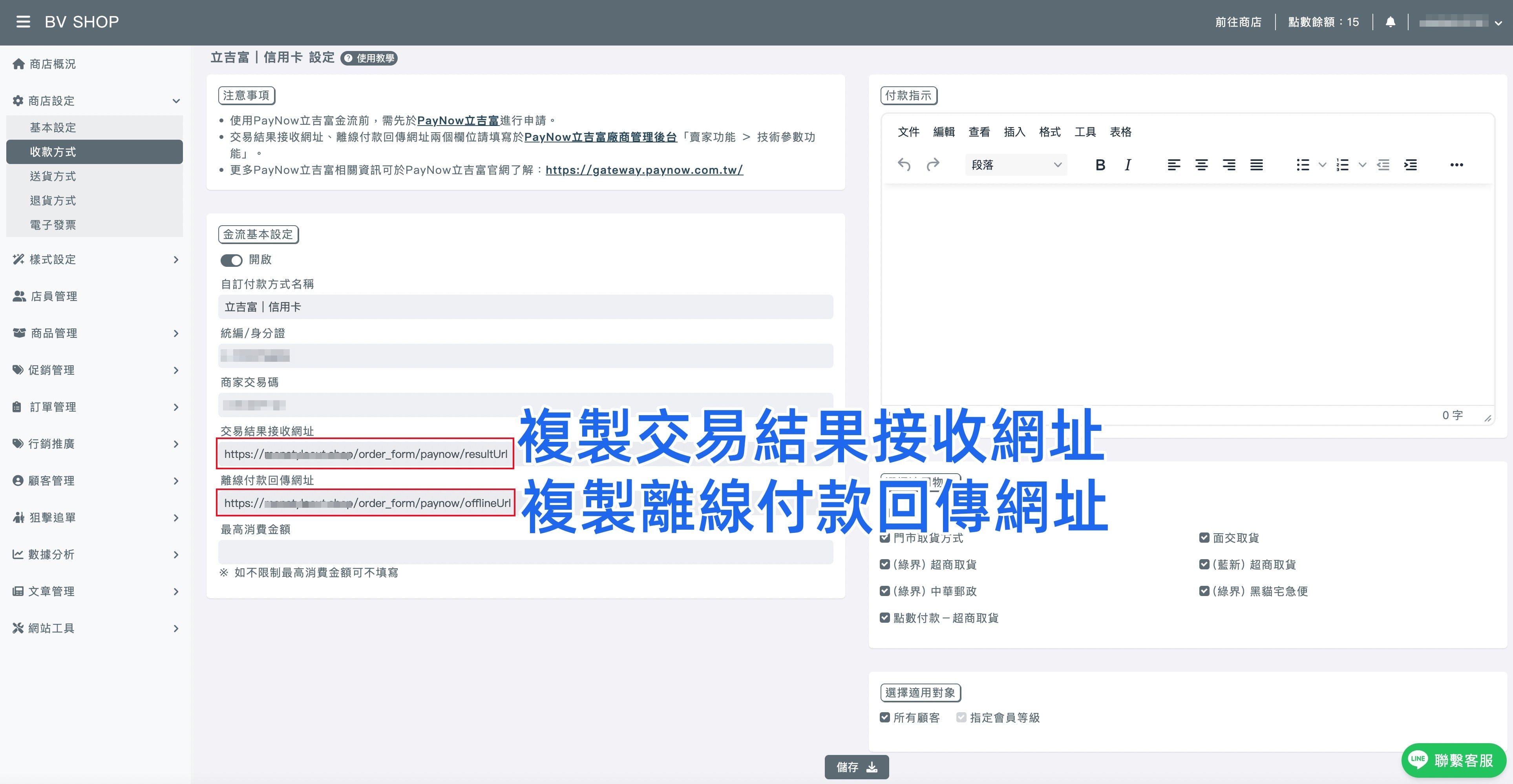Uncheck (綠界) 超商取貨
Screen dimensions: 1513x784
(x=884, y=564)
